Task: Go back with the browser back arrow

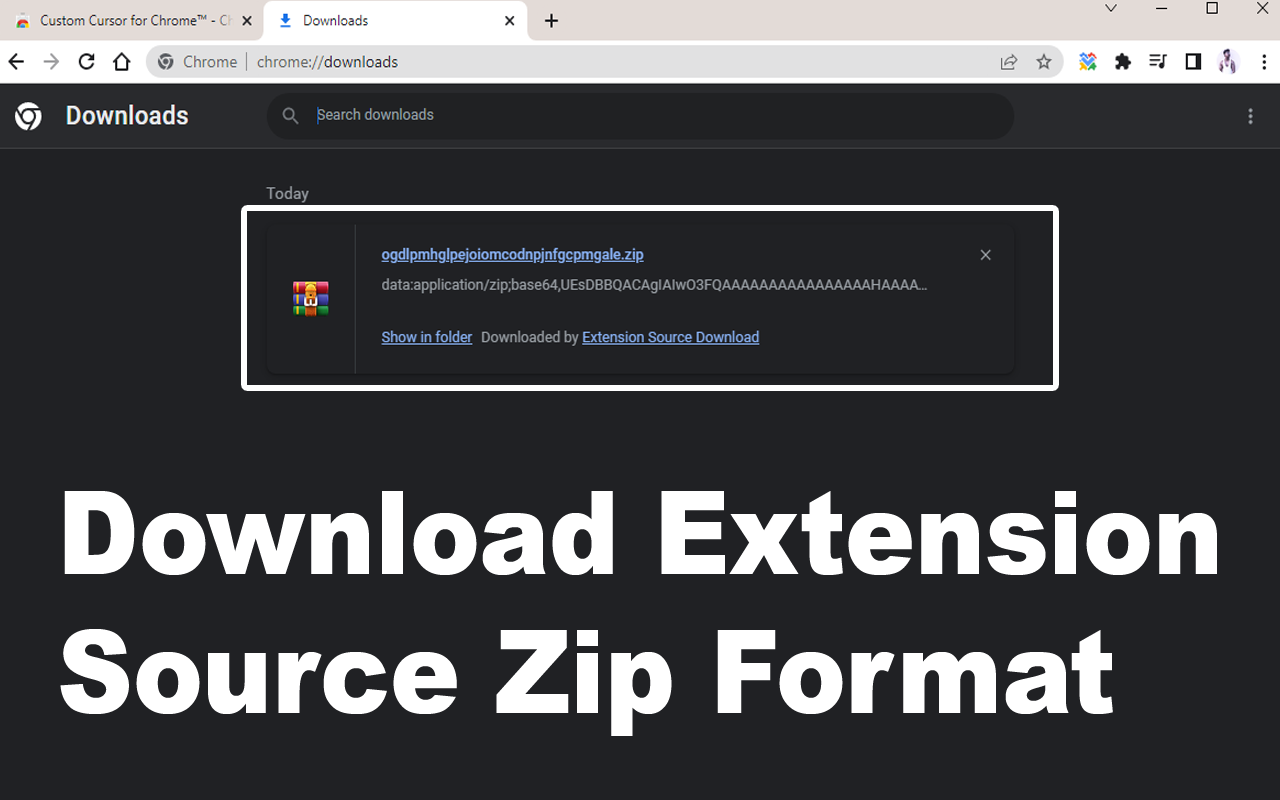Action: 16,62
